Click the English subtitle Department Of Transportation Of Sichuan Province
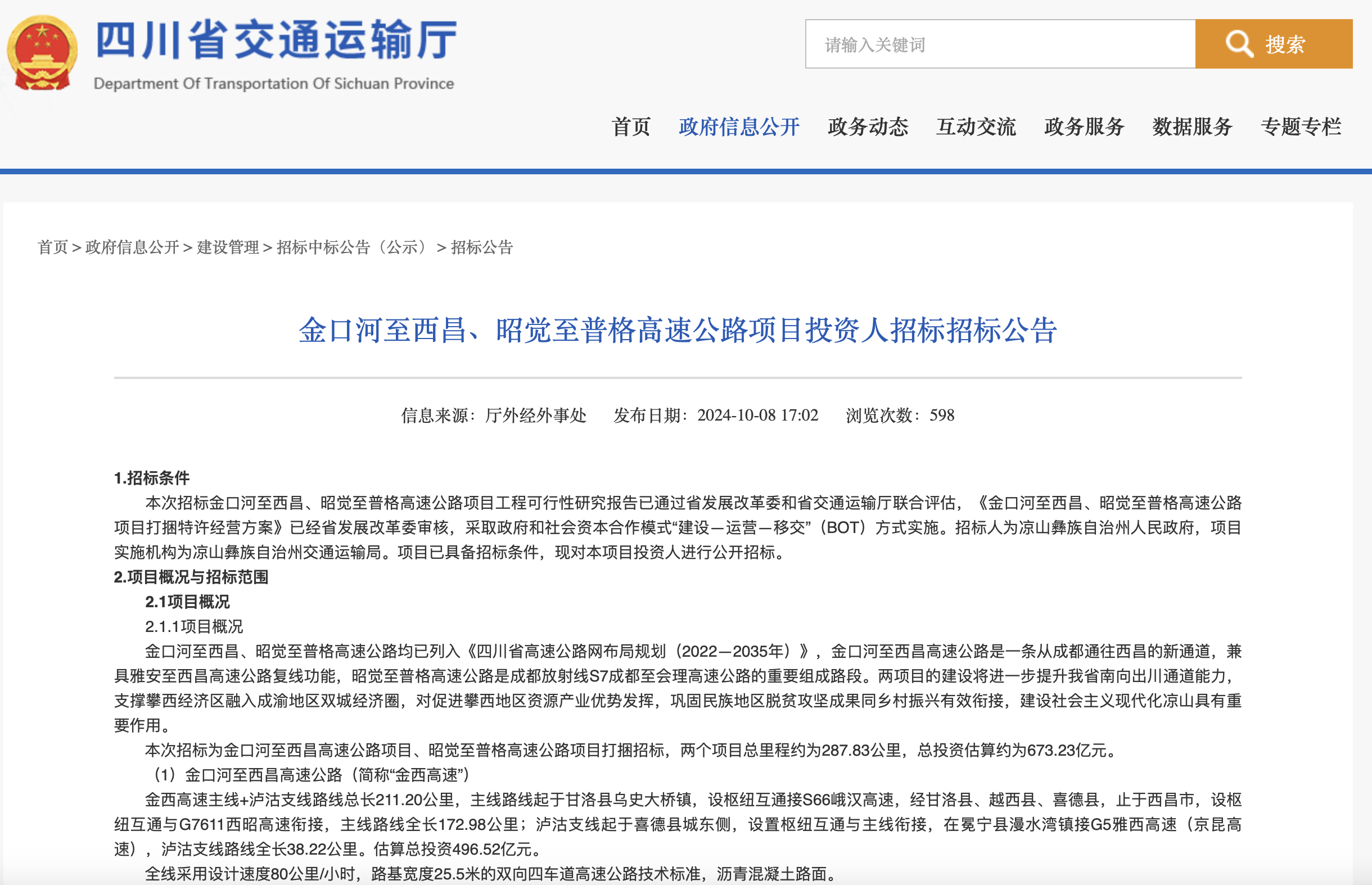The height and width of the screenshot is (885, 1372). 274,83
